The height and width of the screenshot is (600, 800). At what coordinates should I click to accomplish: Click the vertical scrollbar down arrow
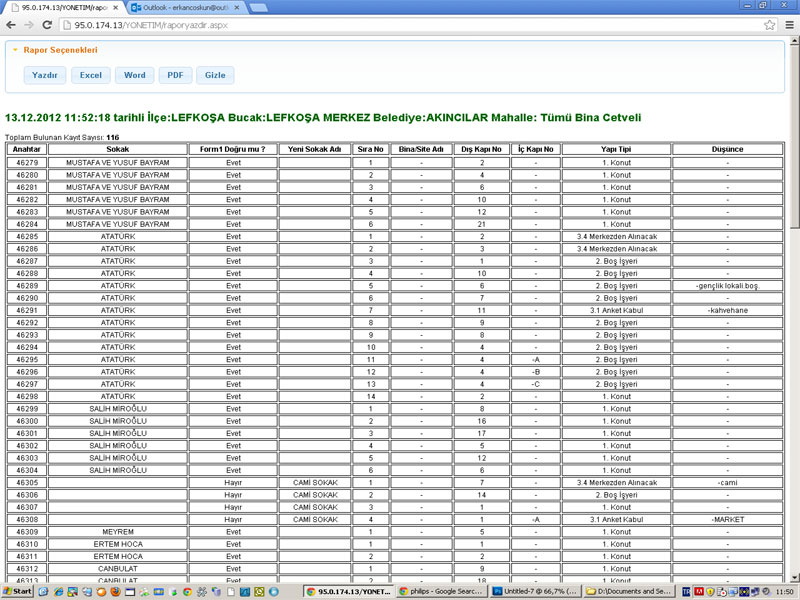[x=794, y=577]
